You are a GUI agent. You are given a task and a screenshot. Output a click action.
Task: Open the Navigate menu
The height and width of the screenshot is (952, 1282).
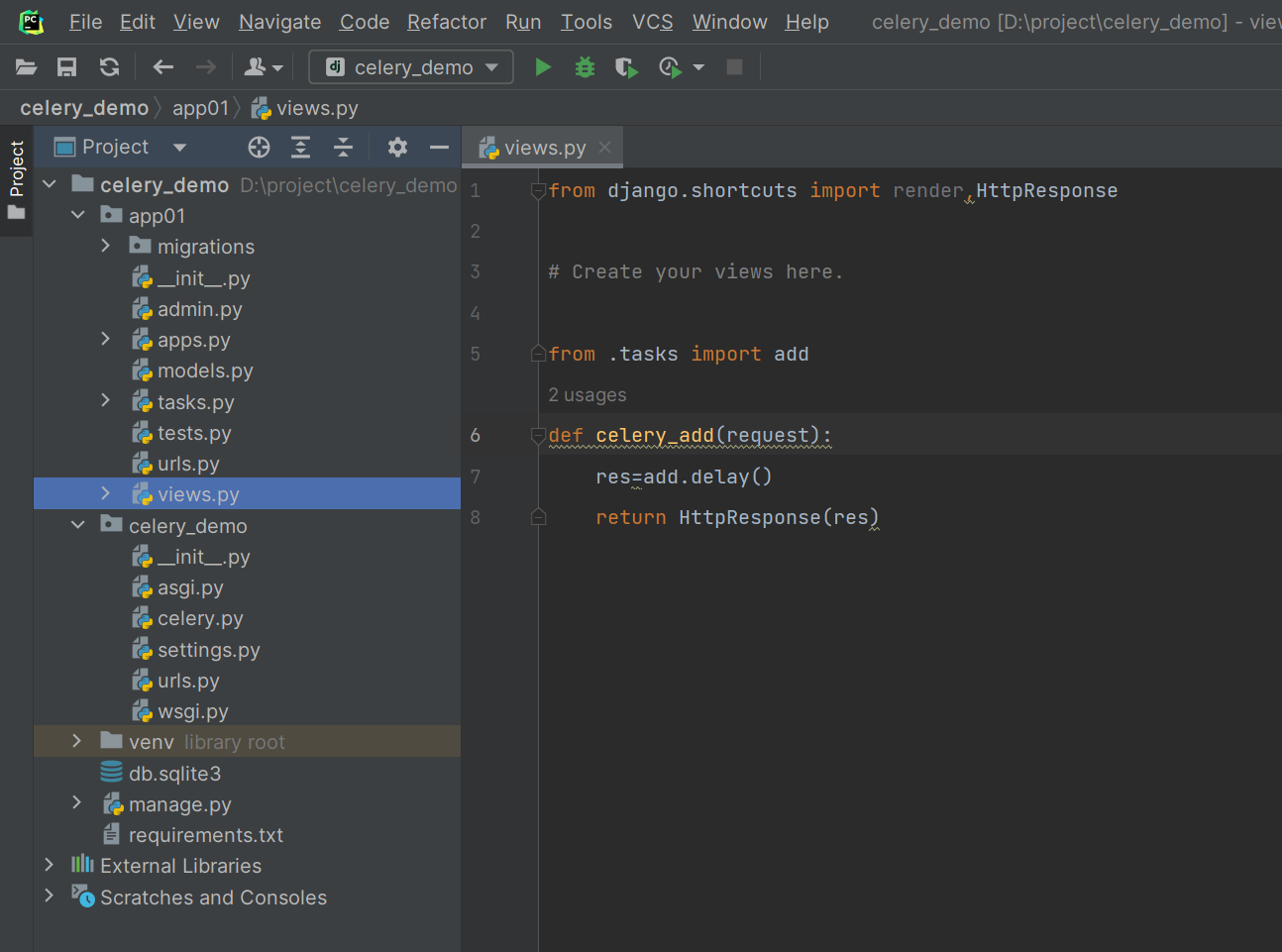[279, 22]
